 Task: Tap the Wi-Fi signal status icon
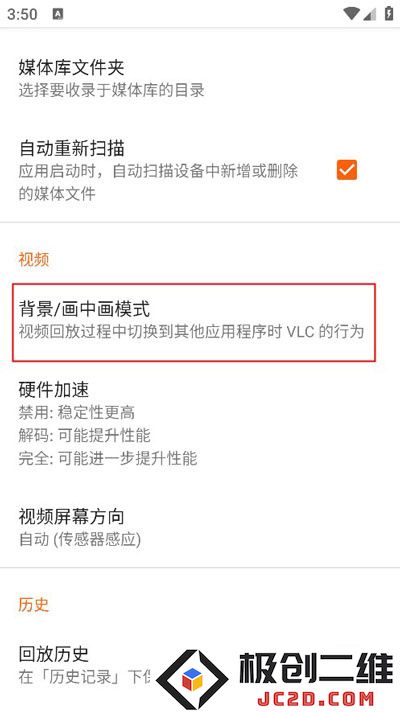351,14
